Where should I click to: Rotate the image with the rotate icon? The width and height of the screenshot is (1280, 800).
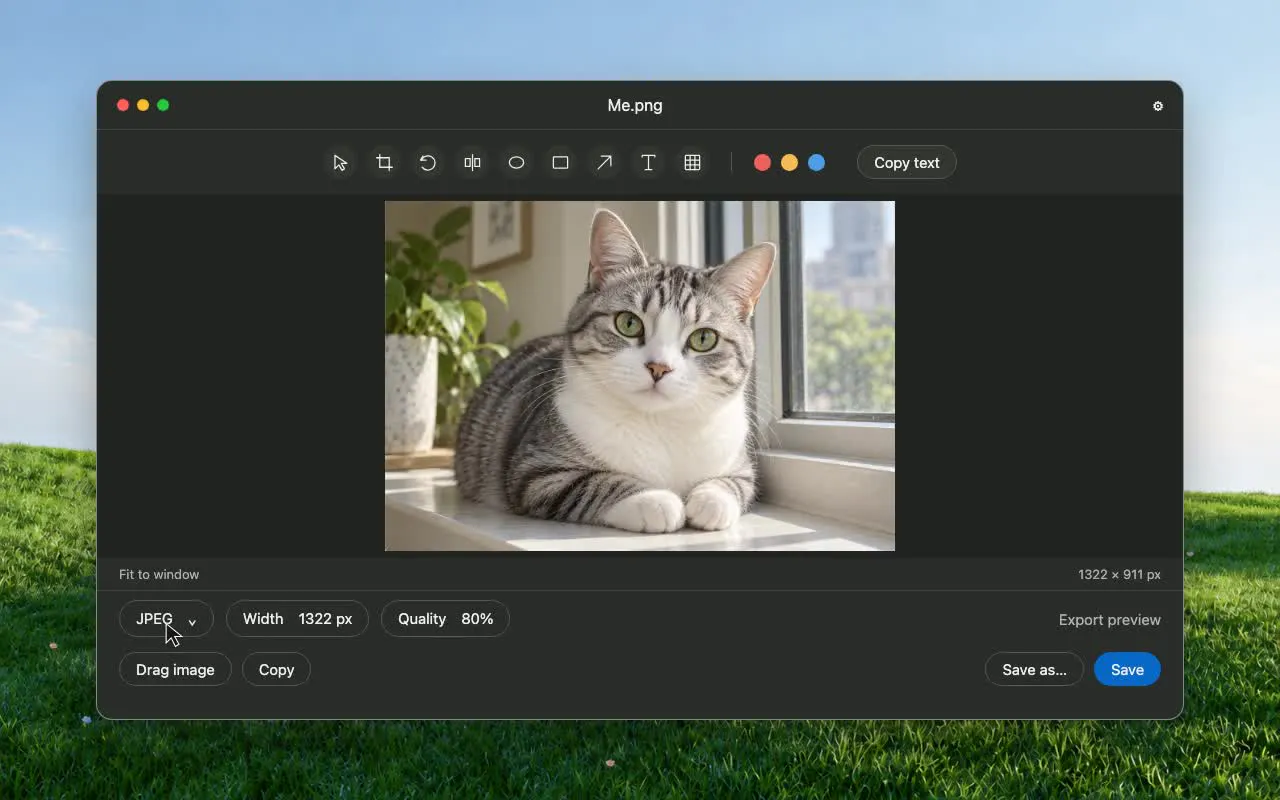pyautogui.click(x=428, y=163)
